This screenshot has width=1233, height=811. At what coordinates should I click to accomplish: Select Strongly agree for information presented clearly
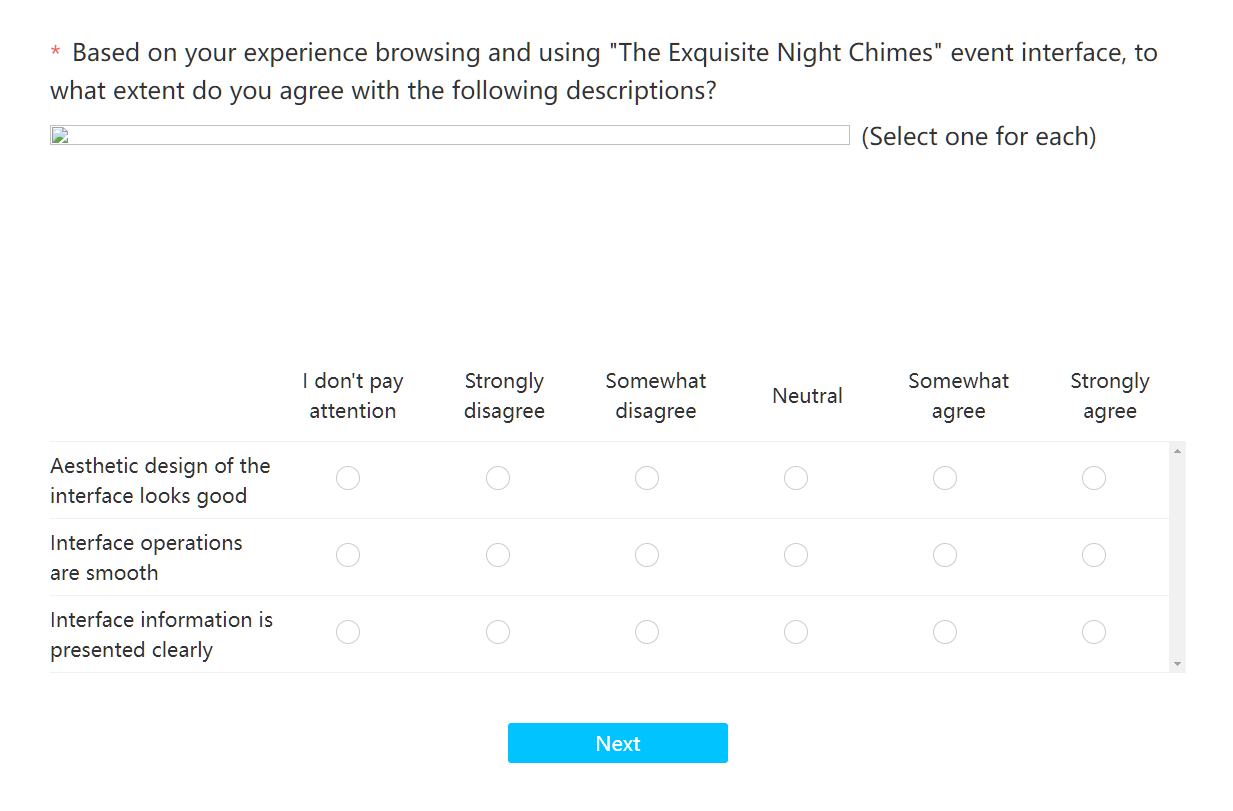click(x=1093, y=632)
